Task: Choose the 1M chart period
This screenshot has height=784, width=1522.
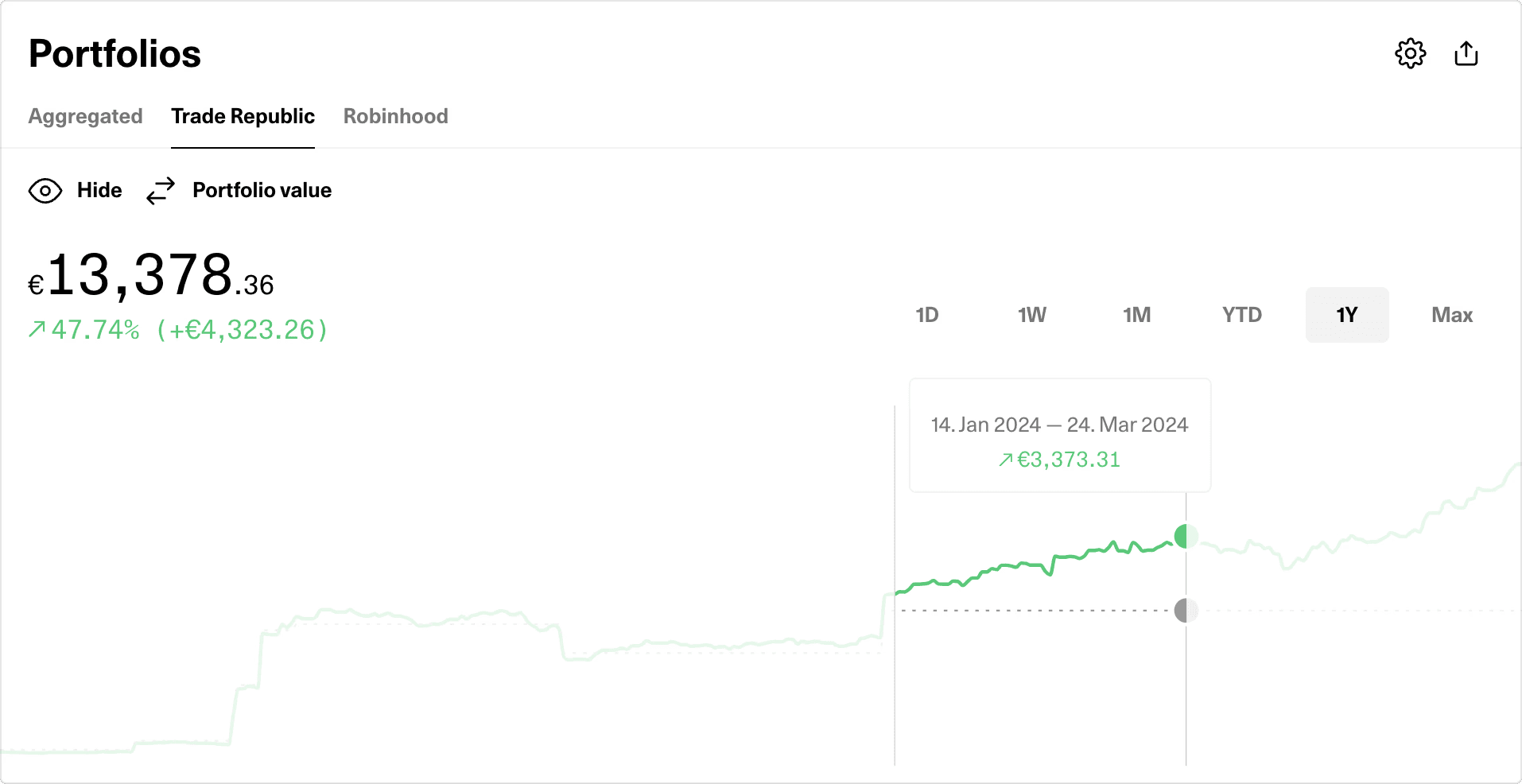Action: (x=1136, y=315)
